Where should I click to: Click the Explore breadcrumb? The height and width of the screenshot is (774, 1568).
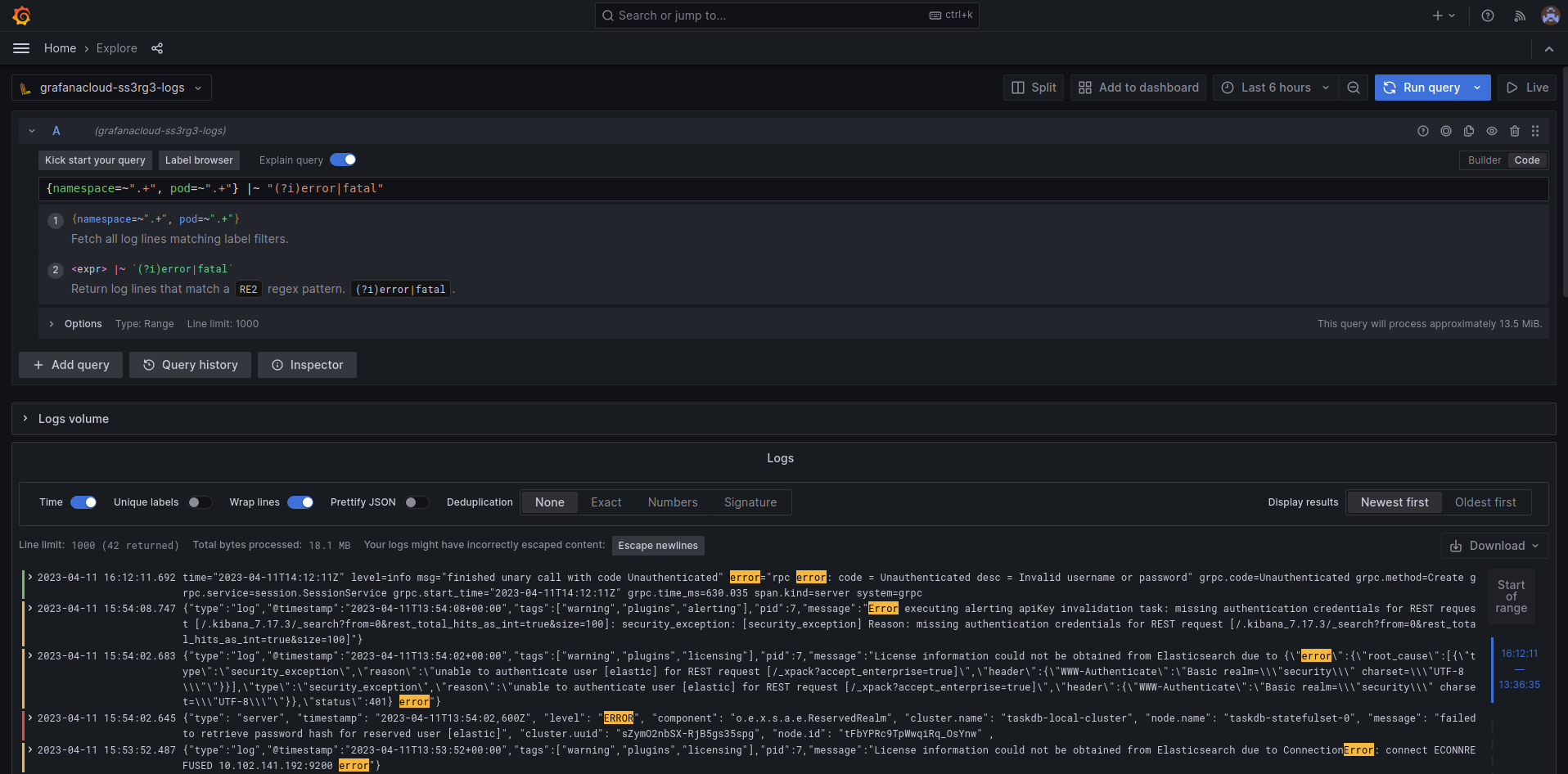117,48
